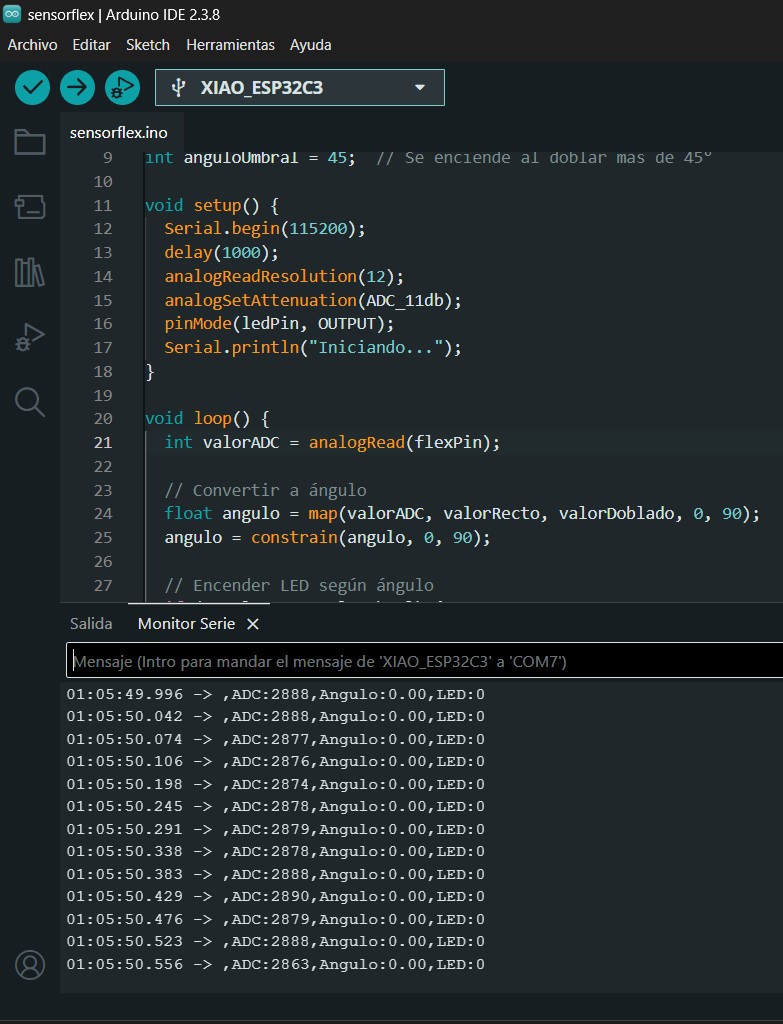Image resolution: width=783 pixels, height=1024 pixels.
Task: Open the Editar menu
Action: pos(91,45)
